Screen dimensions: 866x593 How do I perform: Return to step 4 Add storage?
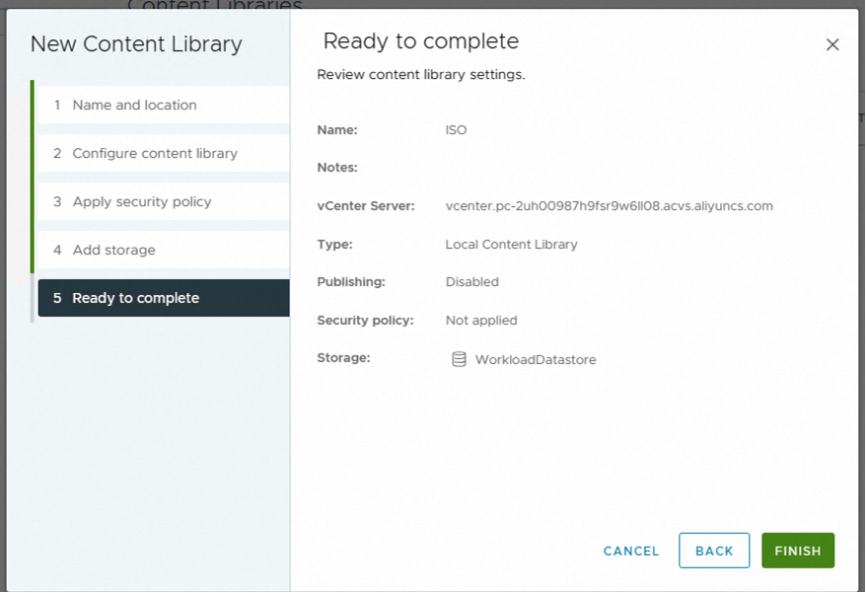[114, 250]
